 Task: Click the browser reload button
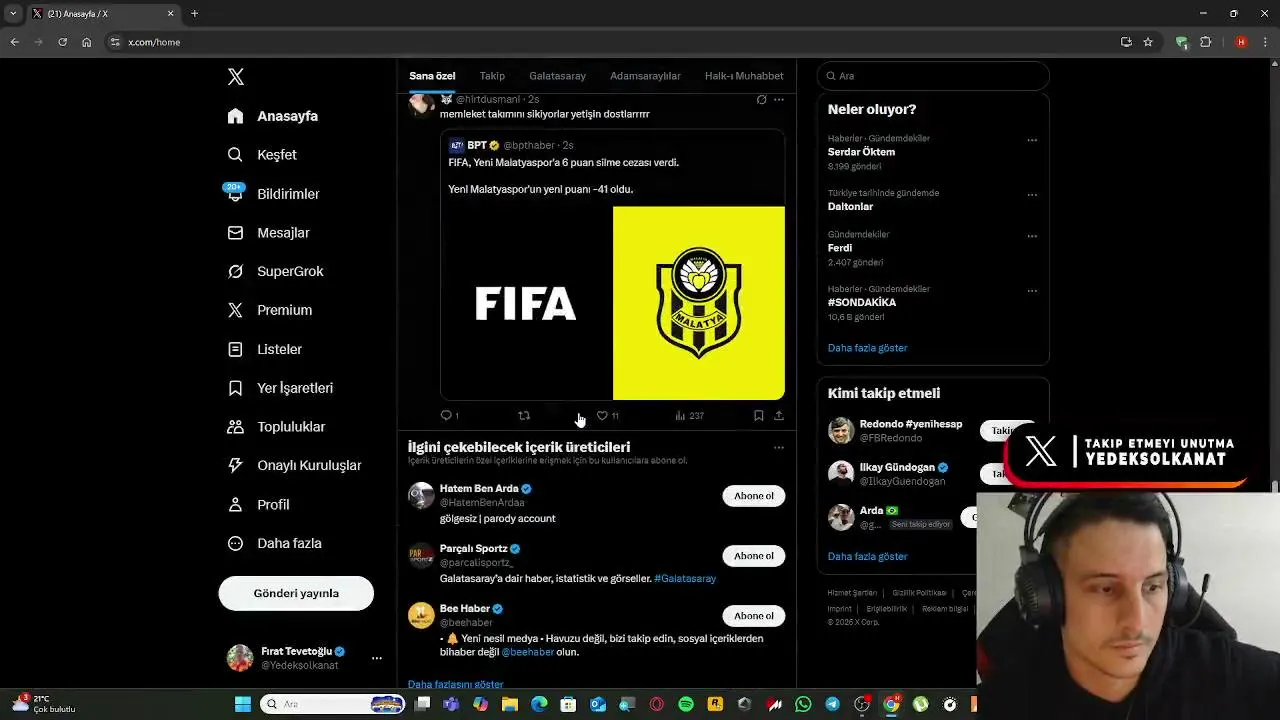coord(62,42)
